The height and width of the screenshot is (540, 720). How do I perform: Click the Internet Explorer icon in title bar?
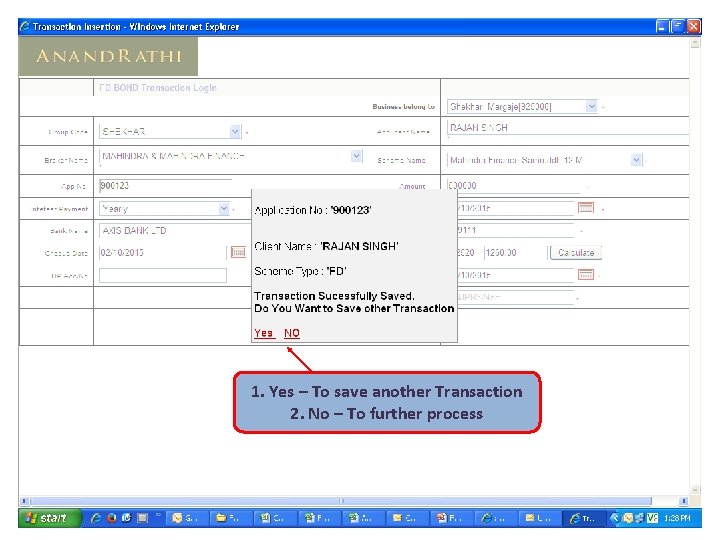tap(25, 26)
